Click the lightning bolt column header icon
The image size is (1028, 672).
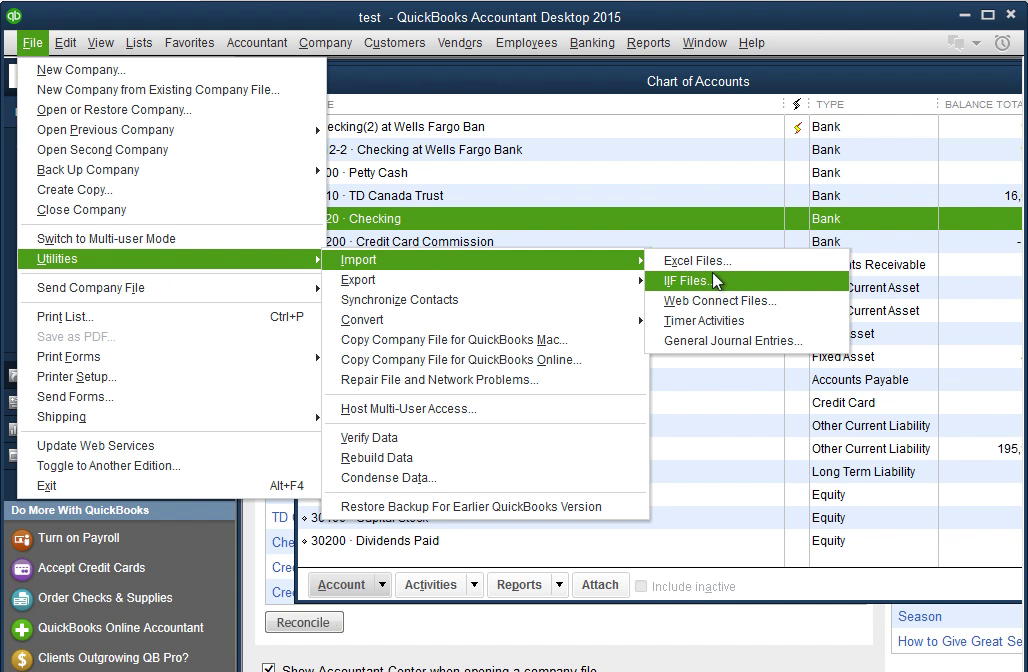point(797,104)
